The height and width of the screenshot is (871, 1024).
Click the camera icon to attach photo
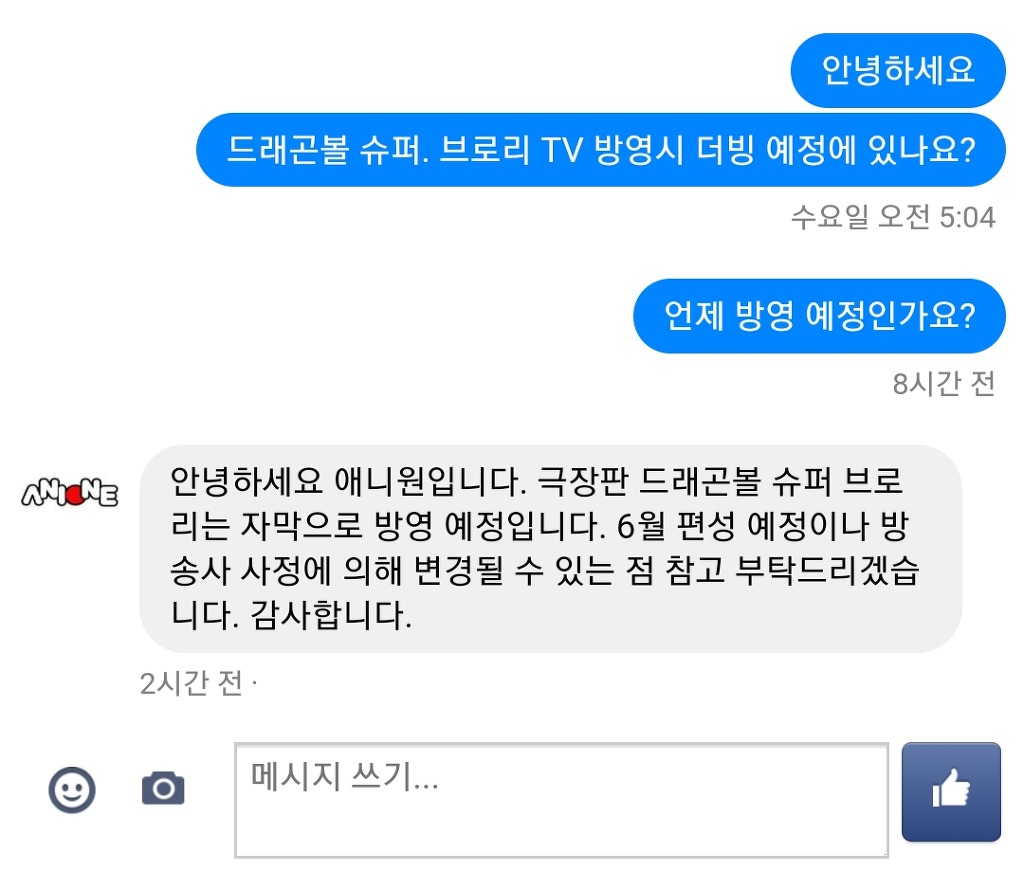click(163, 789)
